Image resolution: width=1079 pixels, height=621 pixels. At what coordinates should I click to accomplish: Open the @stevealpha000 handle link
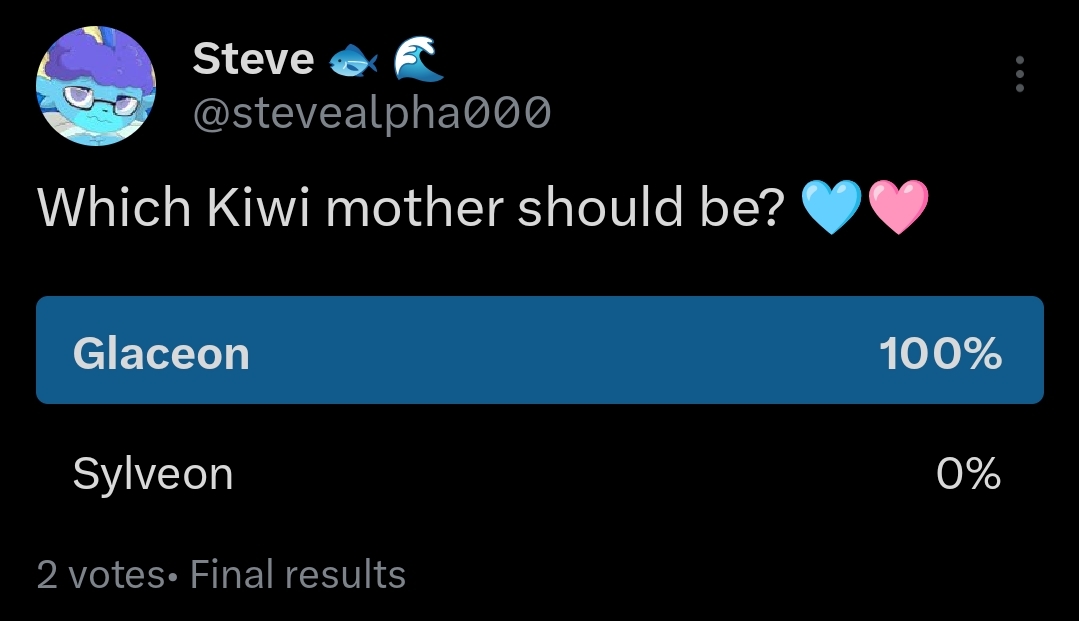point(371,114)
